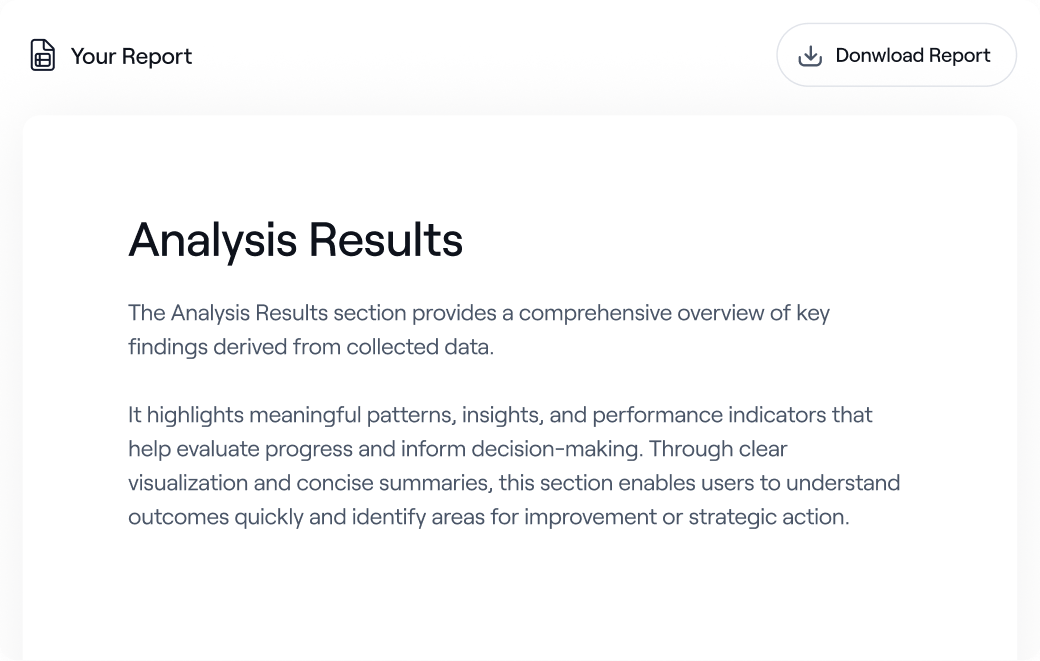Click the Donwload Report button

tap(896, 55)
